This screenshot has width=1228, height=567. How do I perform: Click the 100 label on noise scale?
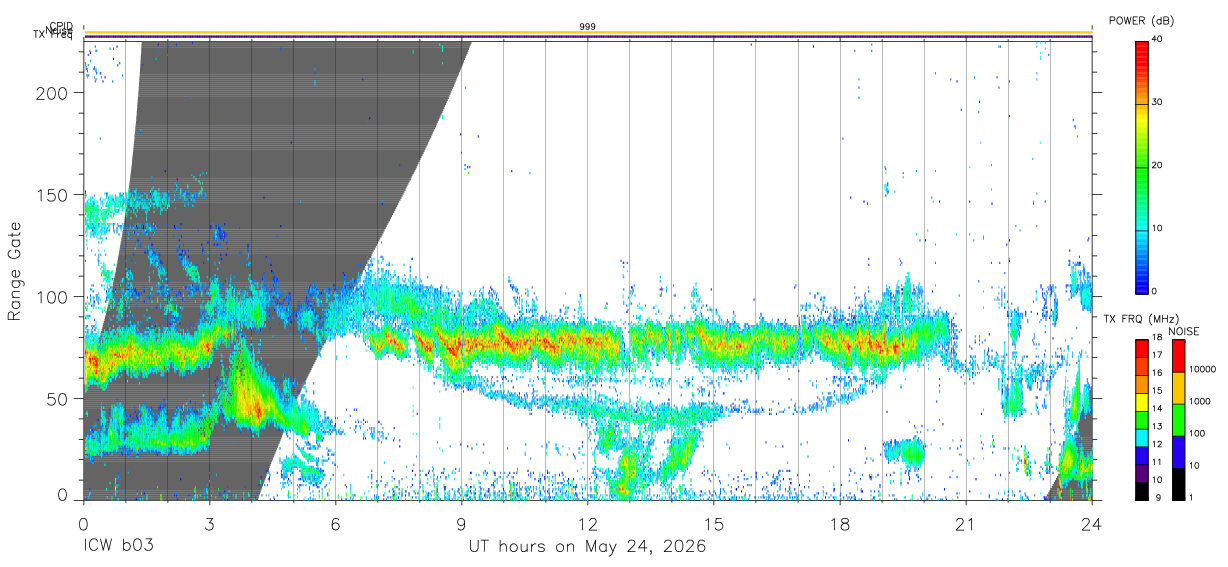tap(1197, 434)
